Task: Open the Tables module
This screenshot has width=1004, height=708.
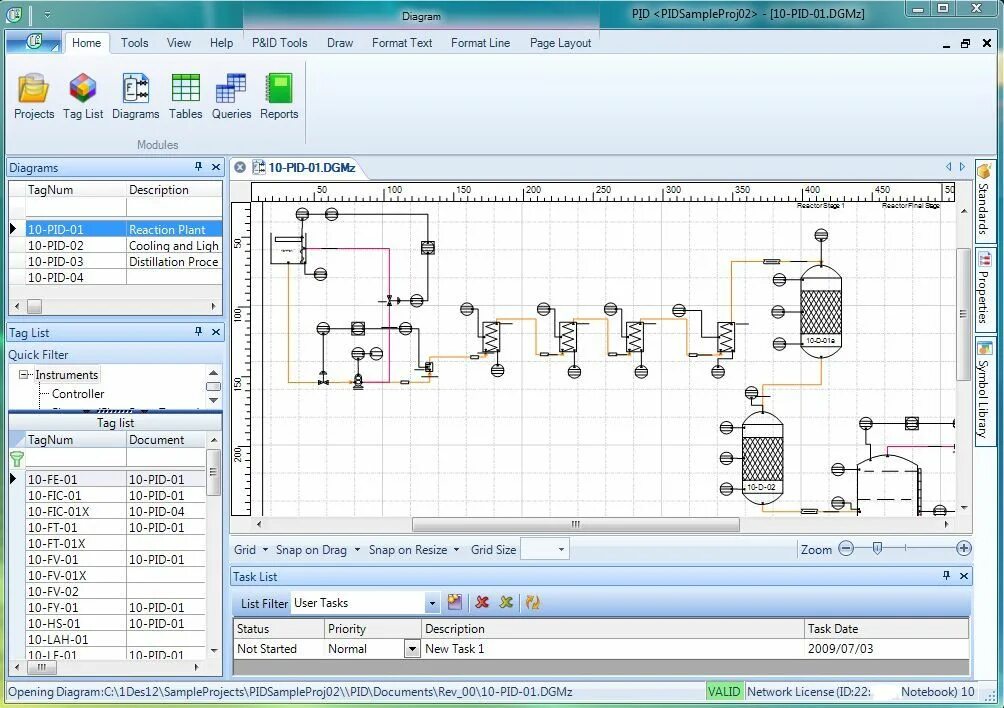Action: click(x=186, y=96)
